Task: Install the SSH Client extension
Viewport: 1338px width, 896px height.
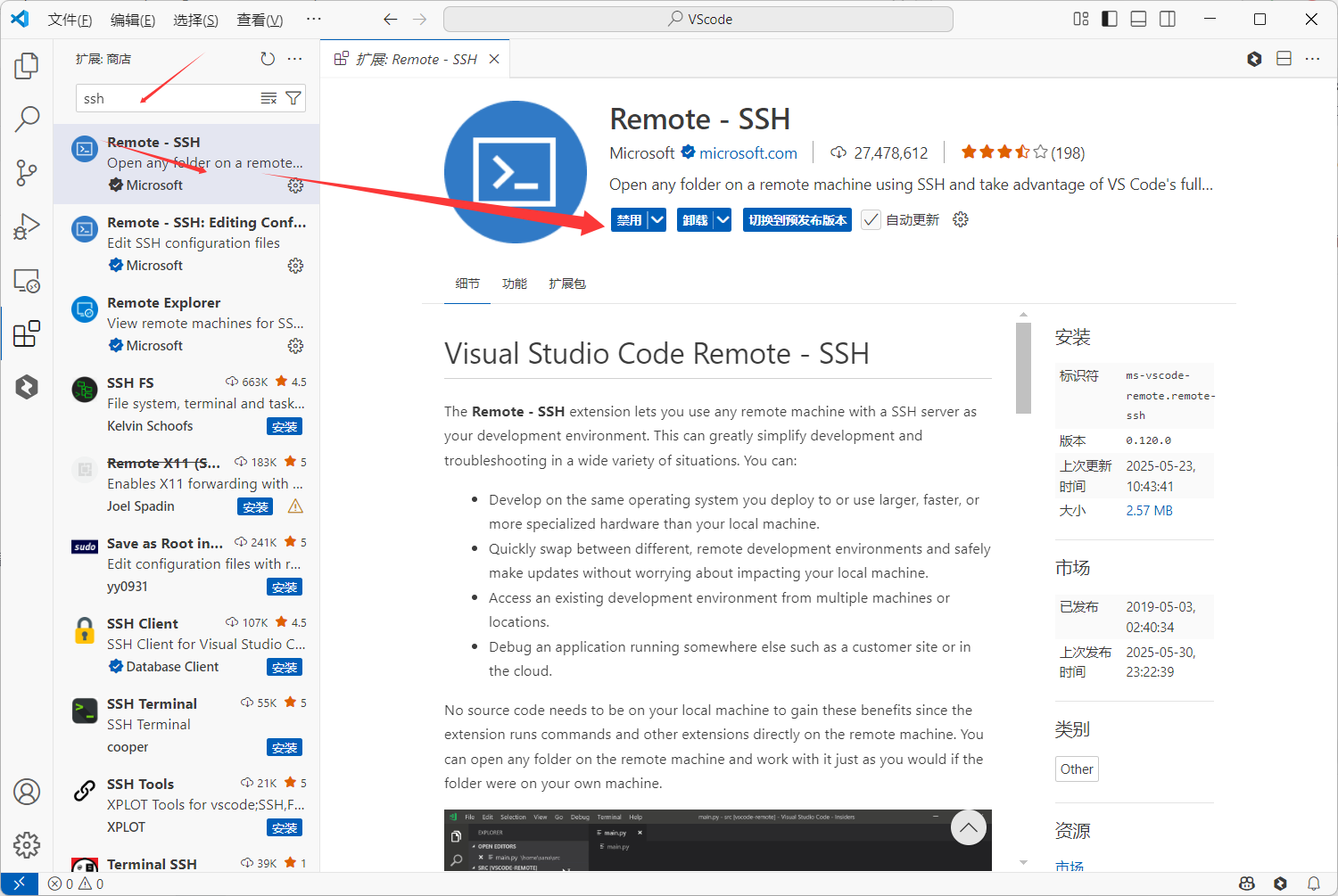Action: click(285, 668)
